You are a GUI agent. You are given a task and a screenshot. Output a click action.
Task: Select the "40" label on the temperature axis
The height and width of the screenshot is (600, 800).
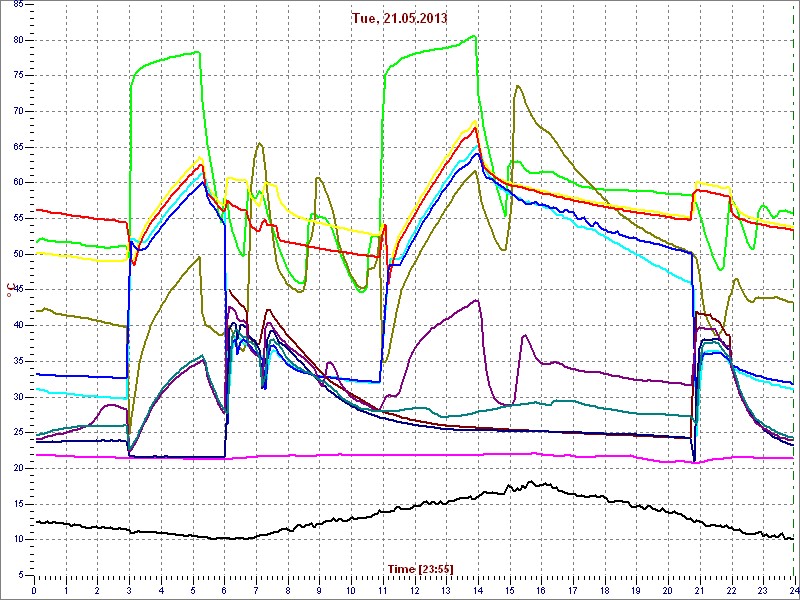click(x=16, y=326)
